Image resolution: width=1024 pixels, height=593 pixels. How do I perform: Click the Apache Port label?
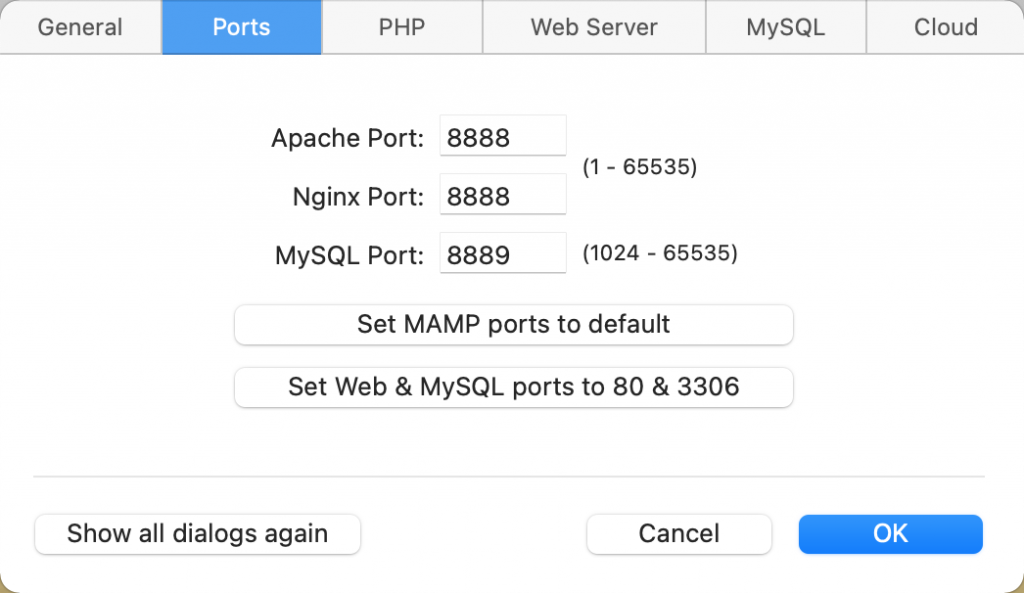[347, 138]
